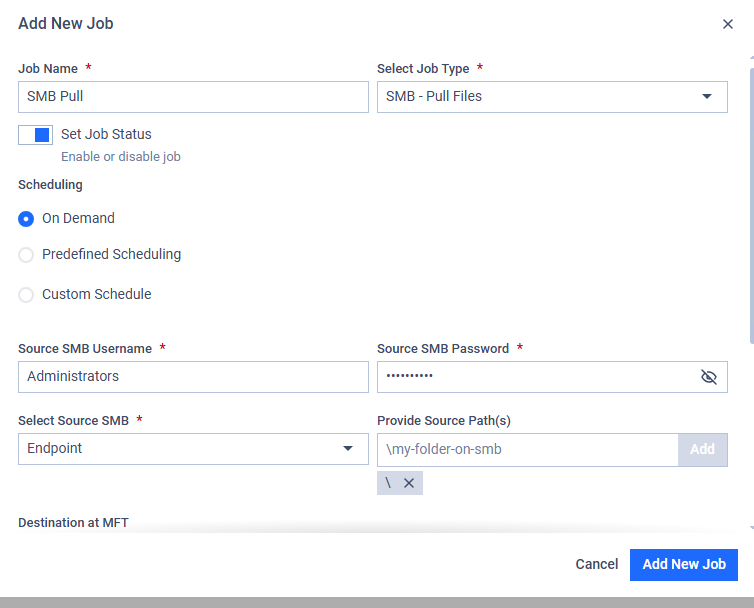The image size is (754, 608).
Task: Click Cancel to discard the job
Action: click(x=597, y=564)
